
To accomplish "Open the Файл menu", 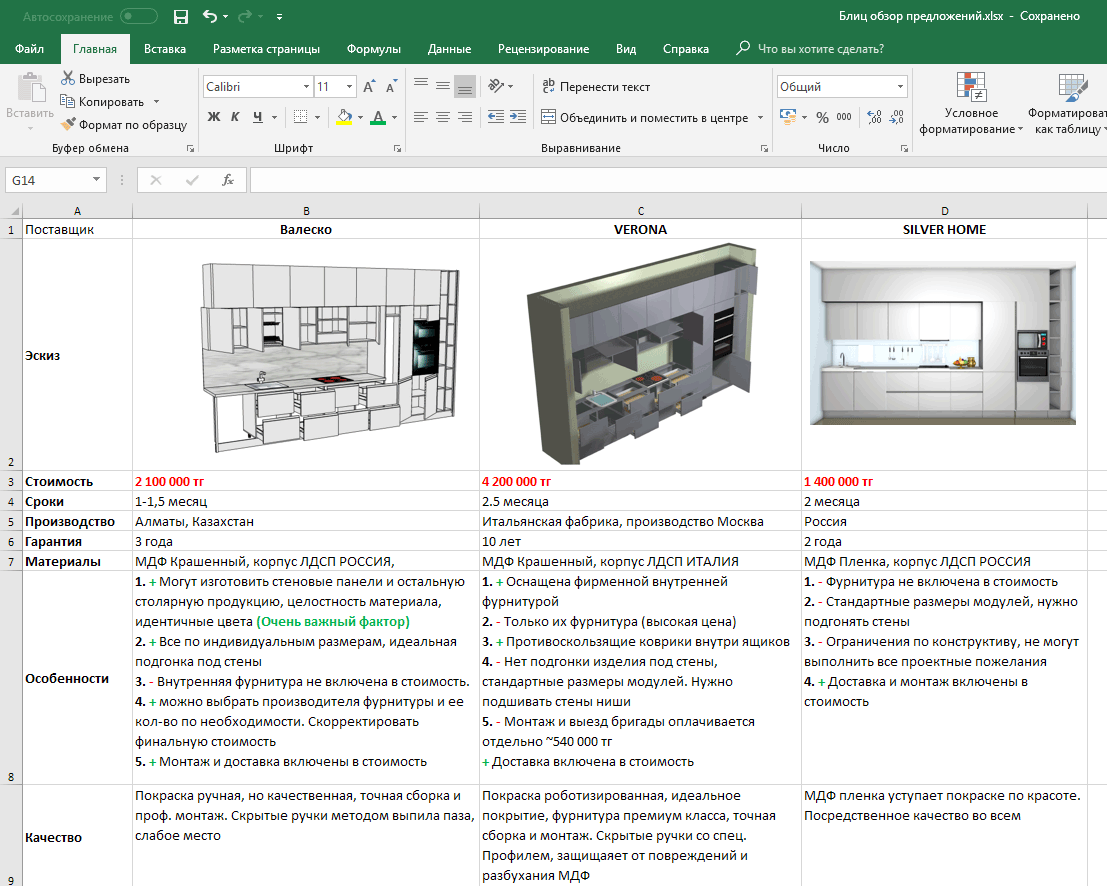I will coord(30,49).
